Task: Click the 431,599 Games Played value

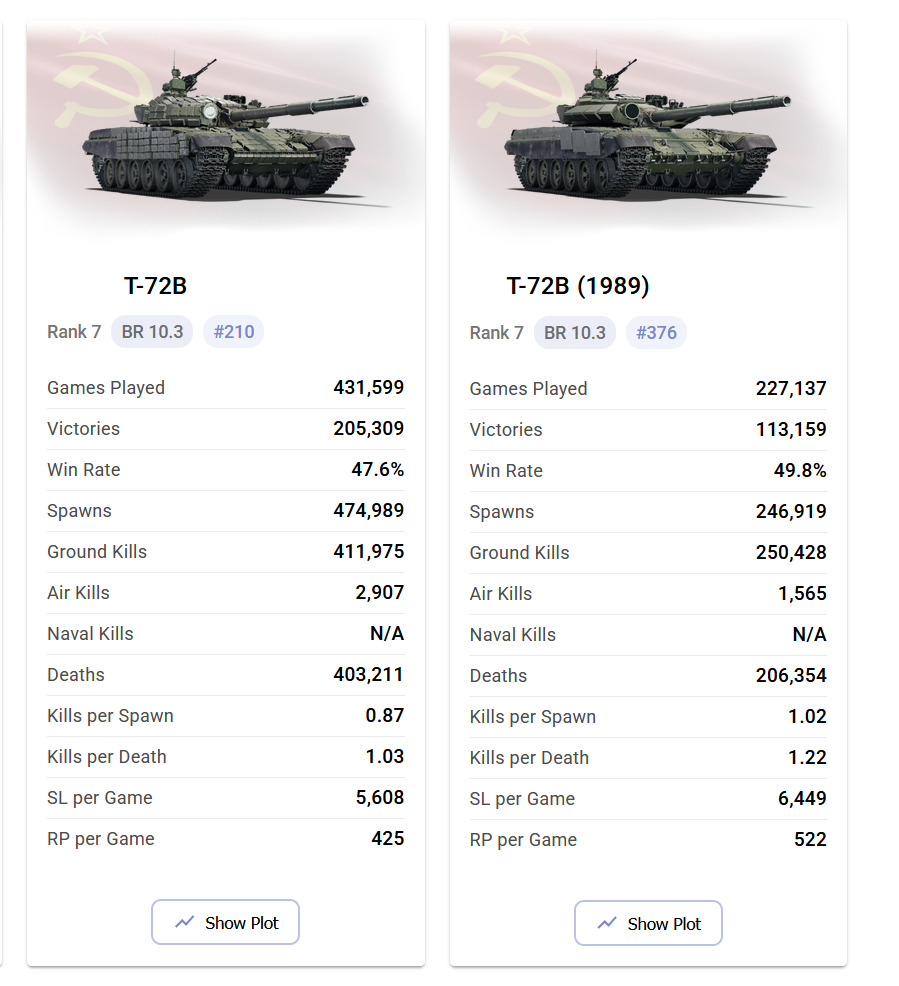Action: 369,387
